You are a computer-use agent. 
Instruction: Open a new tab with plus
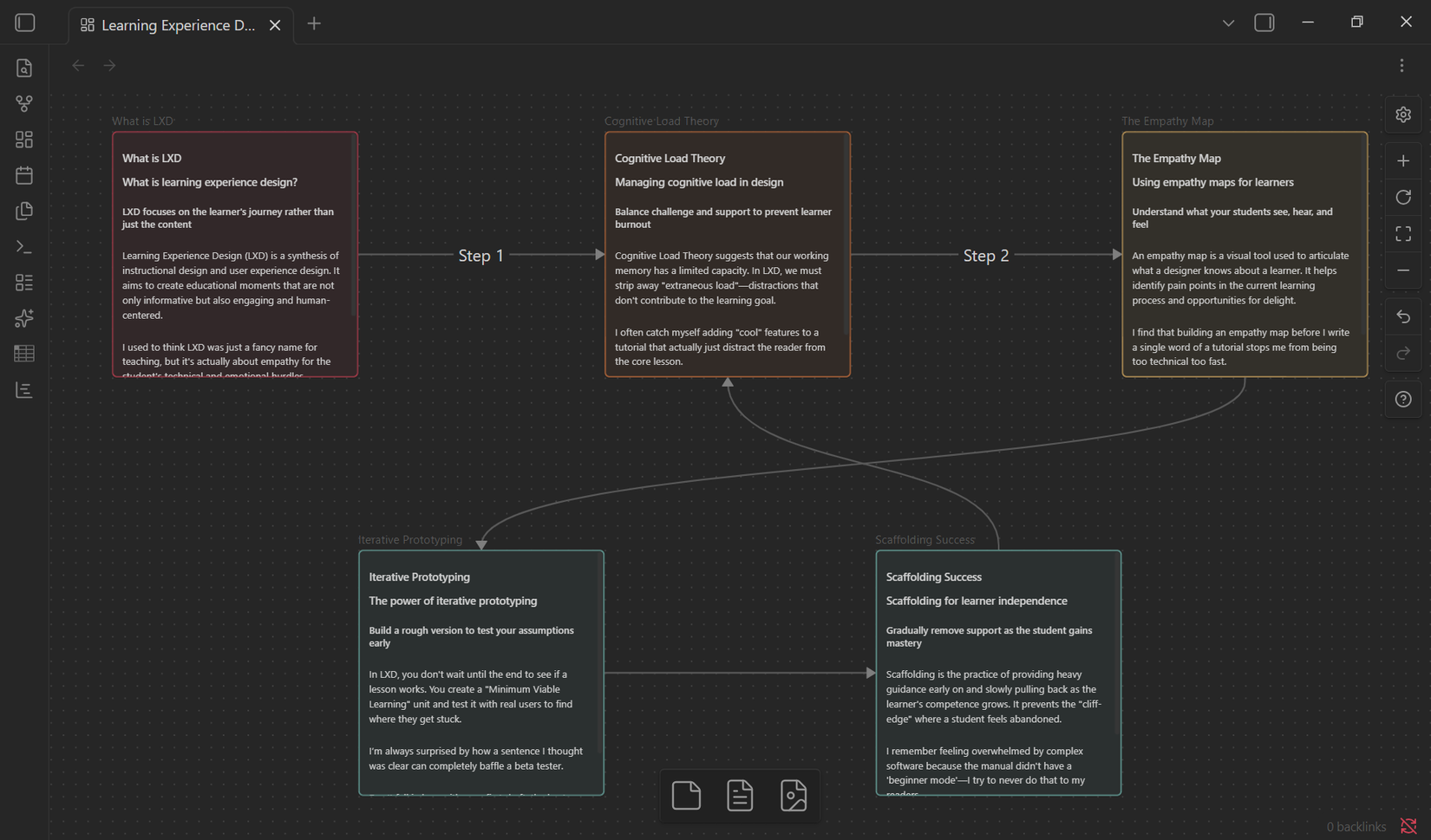pos(314,24)
